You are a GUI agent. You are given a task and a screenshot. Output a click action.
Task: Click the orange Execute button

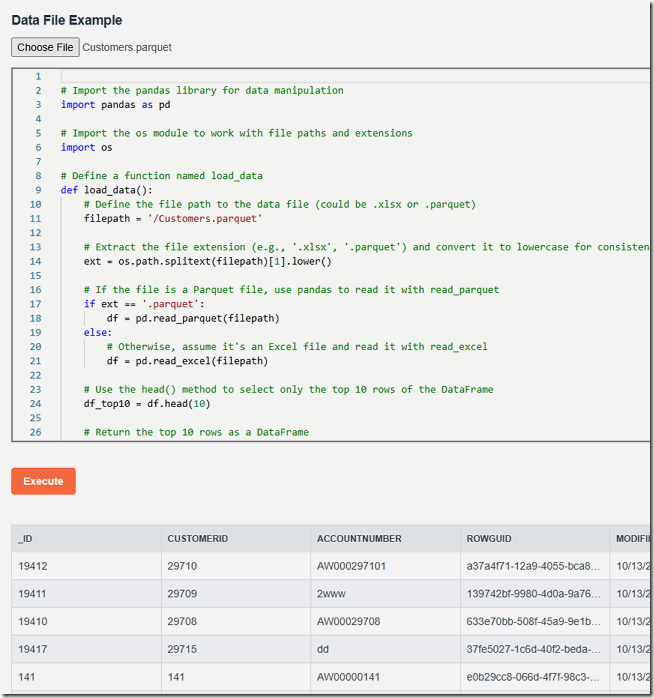point(43,481)
